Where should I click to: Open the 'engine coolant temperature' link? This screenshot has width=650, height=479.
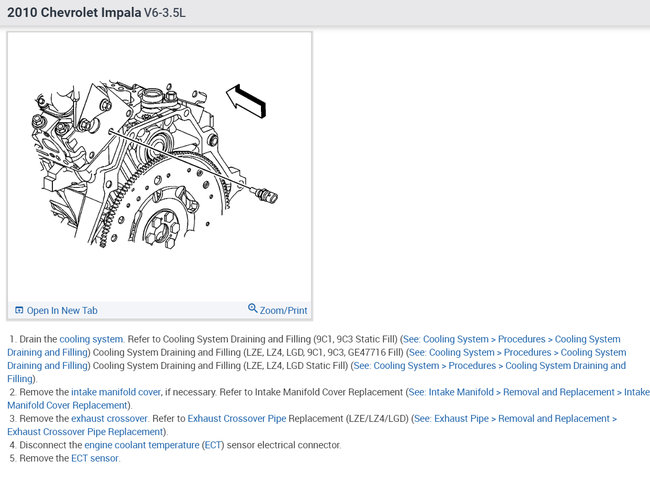click(142, 445)
